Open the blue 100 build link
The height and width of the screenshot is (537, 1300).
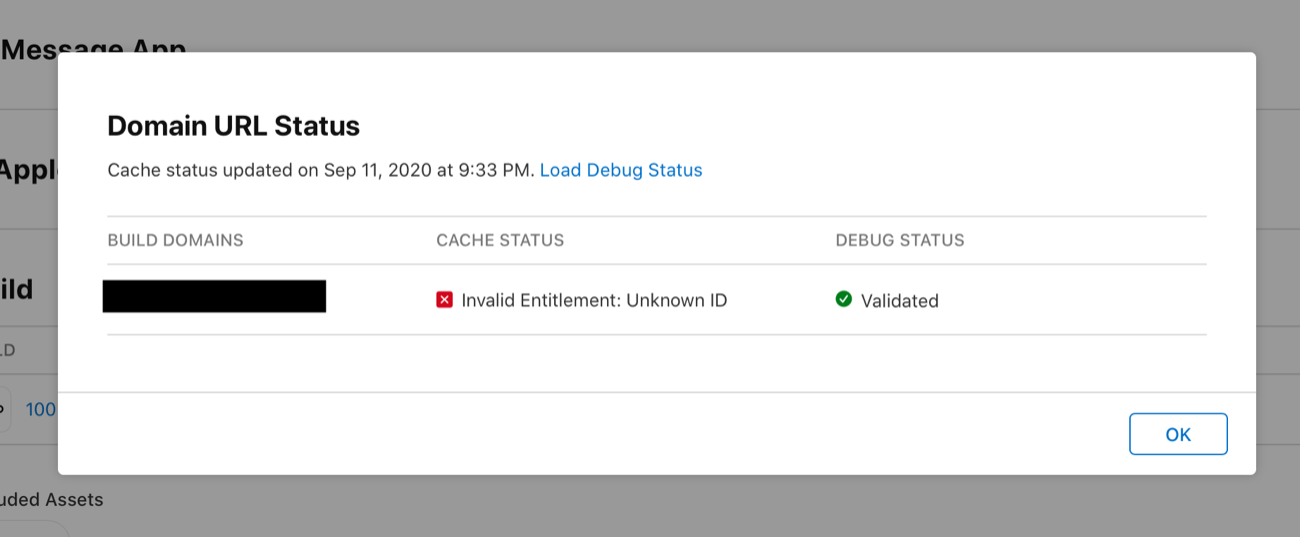pos(40,409)
